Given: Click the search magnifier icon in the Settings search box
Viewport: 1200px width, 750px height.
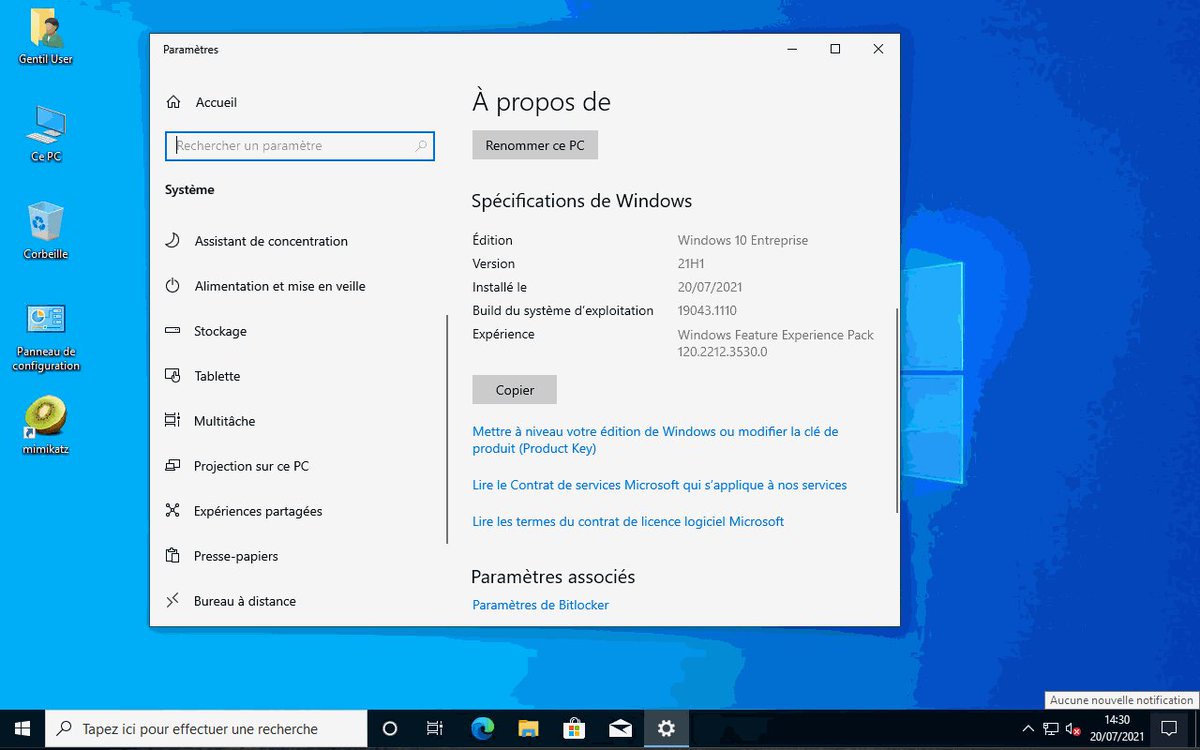Looking at the screenshot, I should (422, 146).
